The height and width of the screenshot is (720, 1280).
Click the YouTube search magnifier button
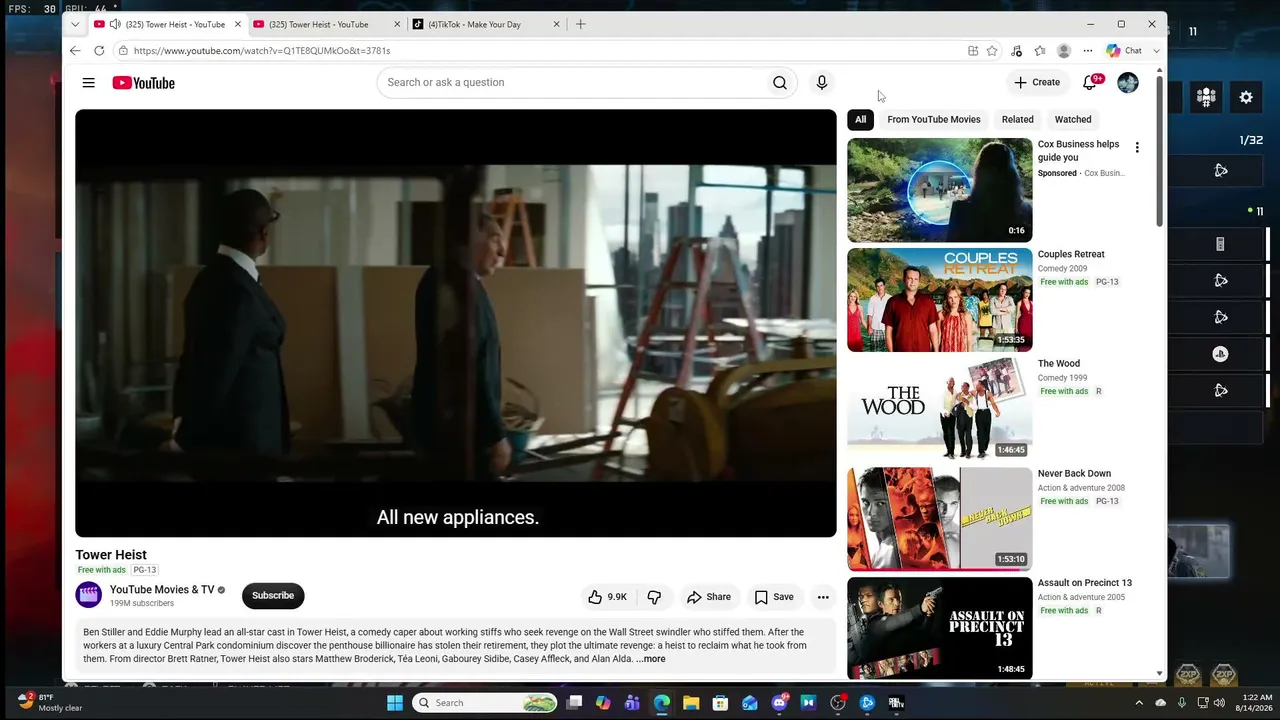click(x=780, y=83)
